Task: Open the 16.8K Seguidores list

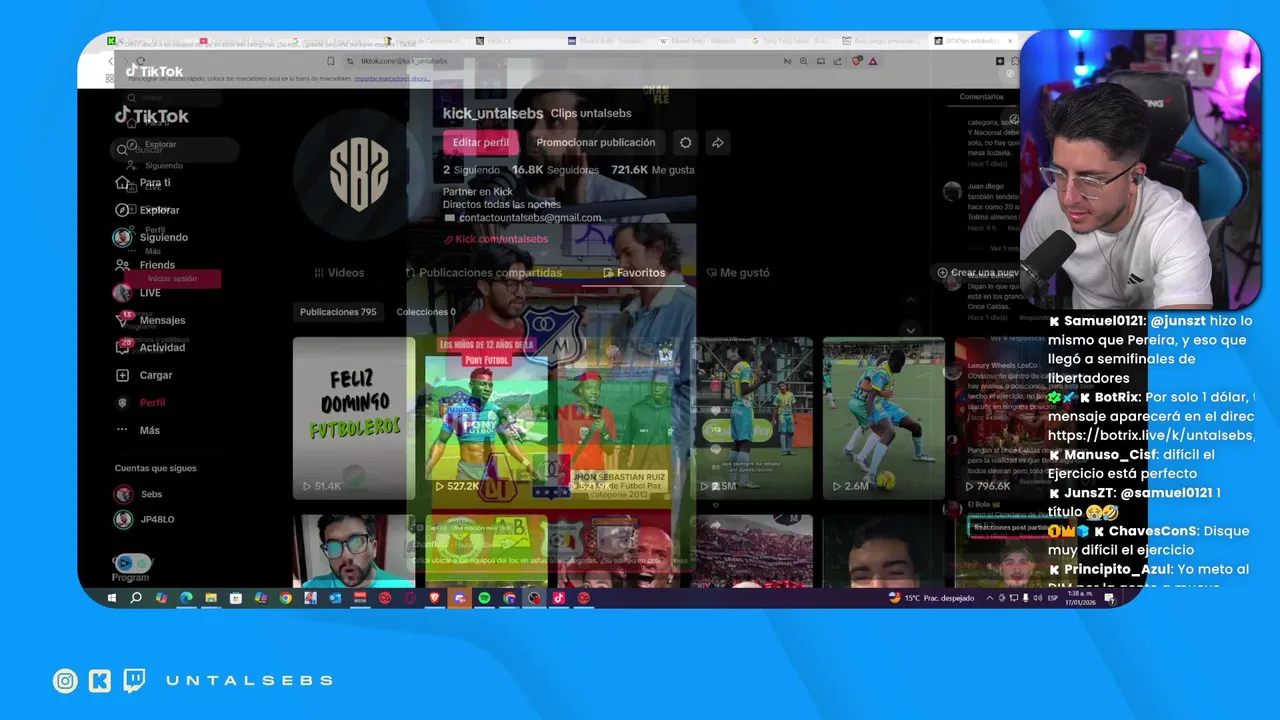Action: pos(555,170)
